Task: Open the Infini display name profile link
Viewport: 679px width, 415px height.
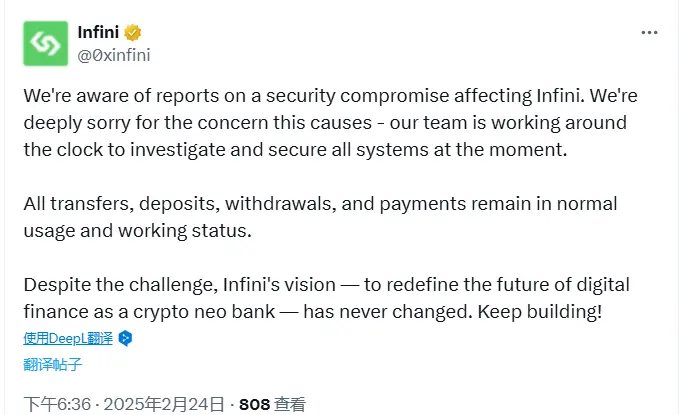Action: click(101, 31)
